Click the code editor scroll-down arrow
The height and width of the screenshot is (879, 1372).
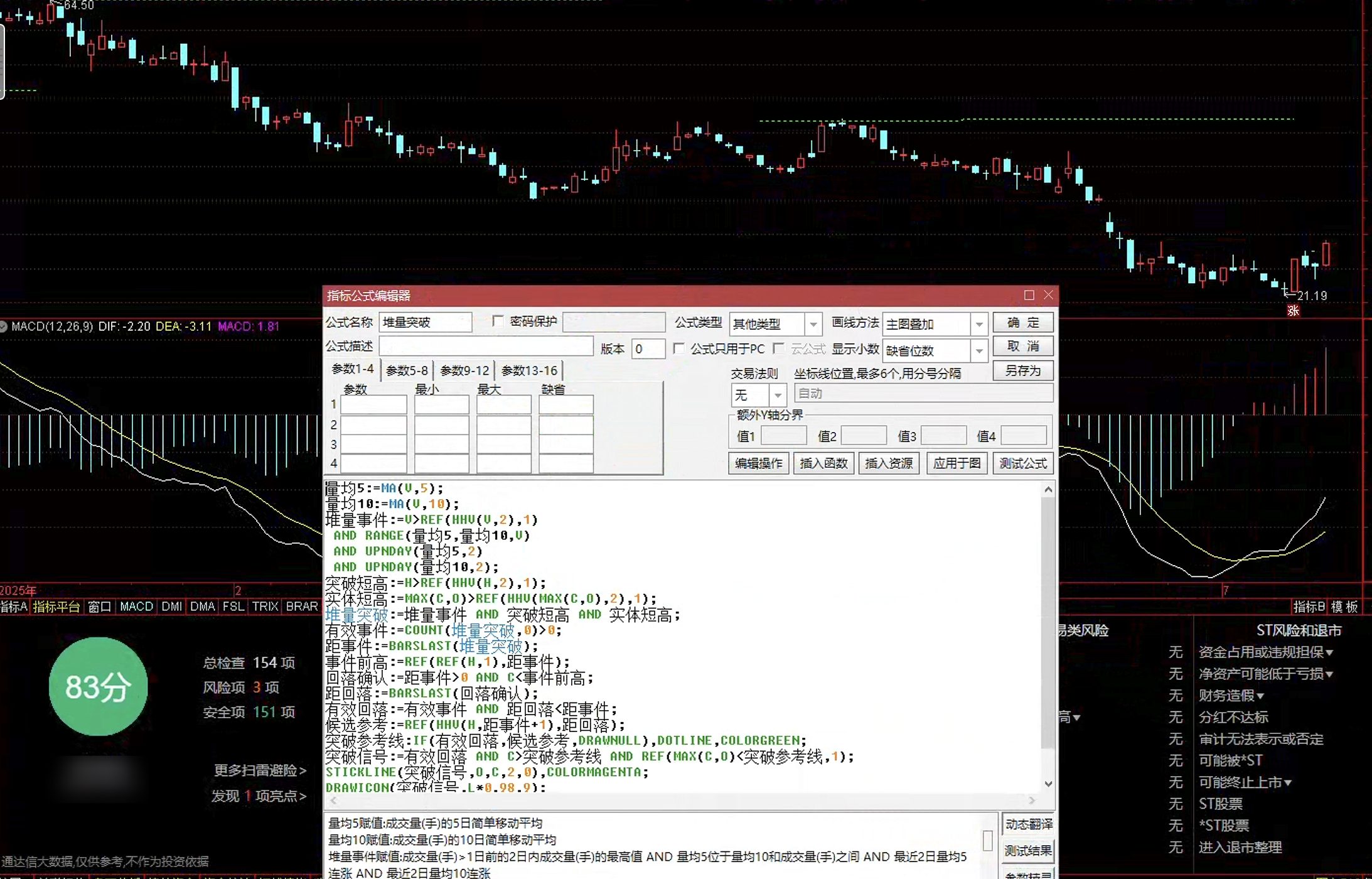click(1048, 784)
